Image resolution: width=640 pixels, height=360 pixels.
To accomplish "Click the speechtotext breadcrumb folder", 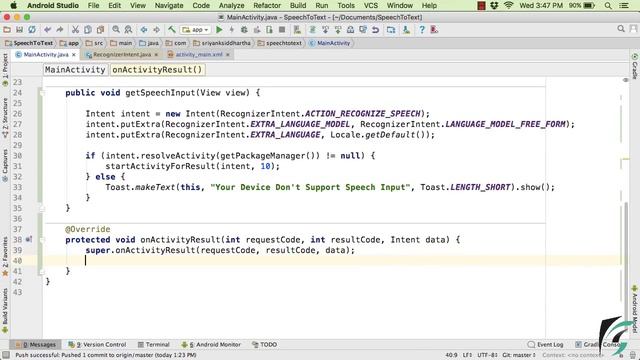I will click(280, 43).
